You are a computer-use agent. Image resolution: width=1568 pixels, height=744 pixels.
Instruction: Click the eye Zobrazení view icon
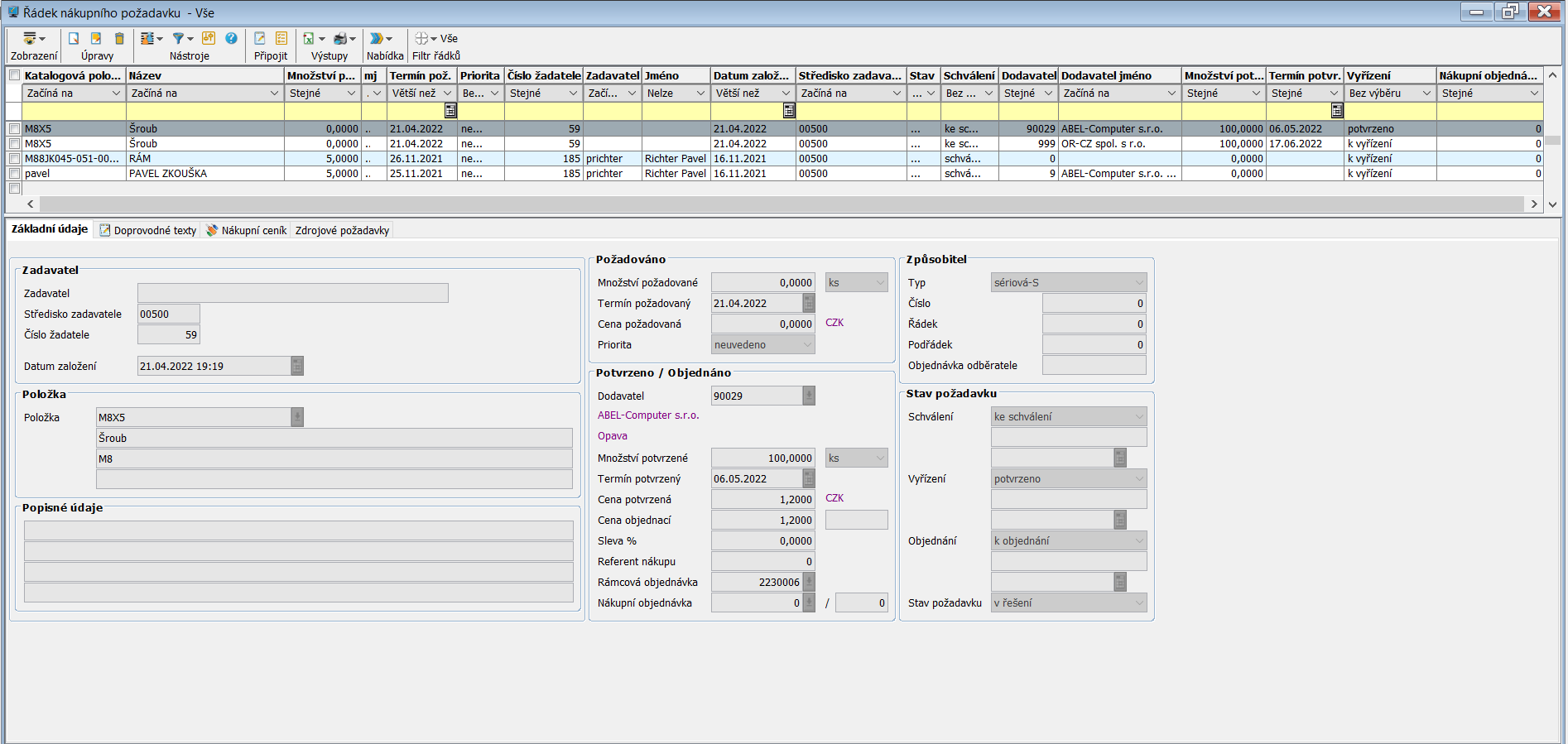click(x=31, y=39)
